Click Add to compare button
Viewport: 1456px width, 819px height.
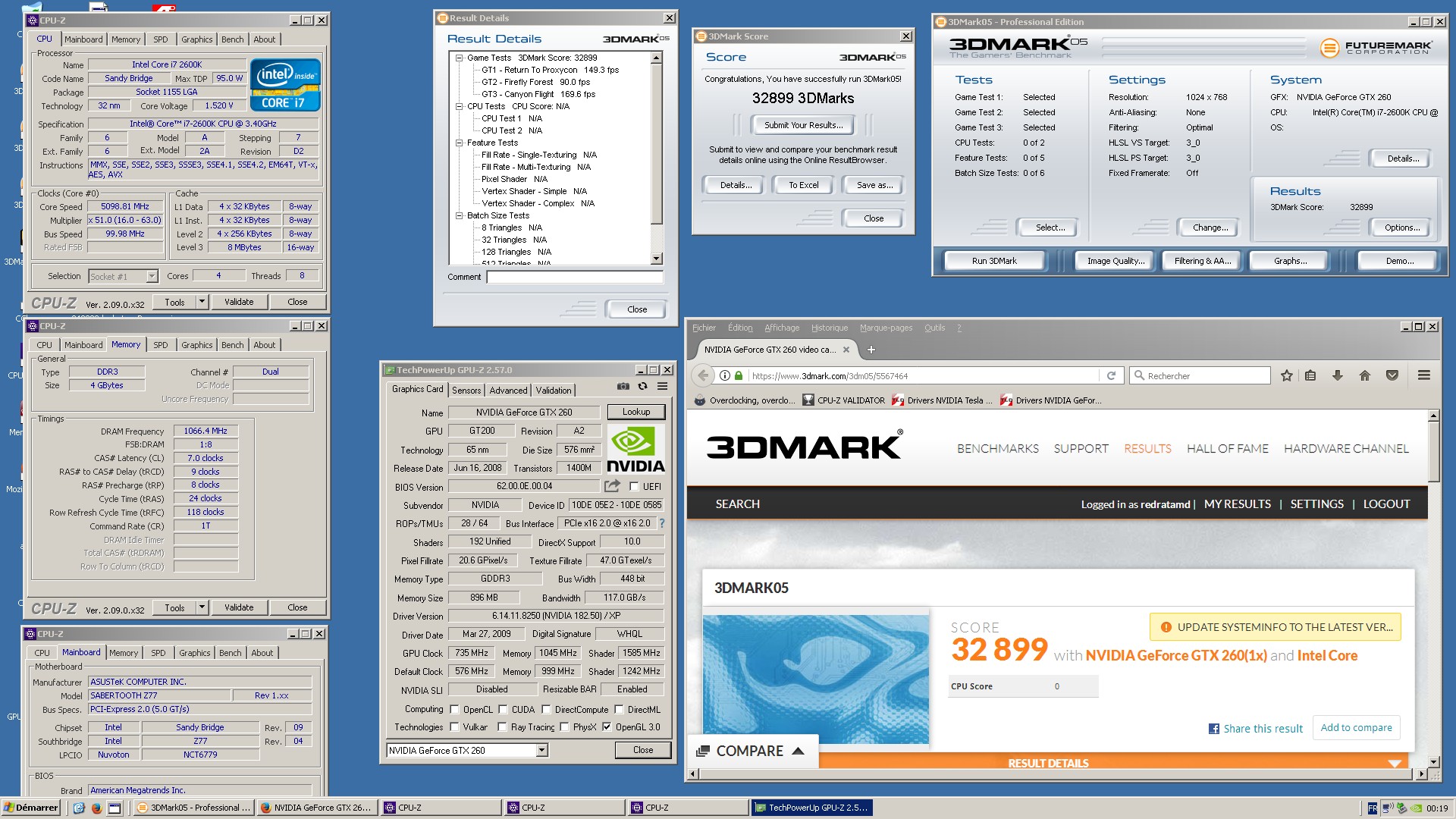click(x=1356, y=727)
